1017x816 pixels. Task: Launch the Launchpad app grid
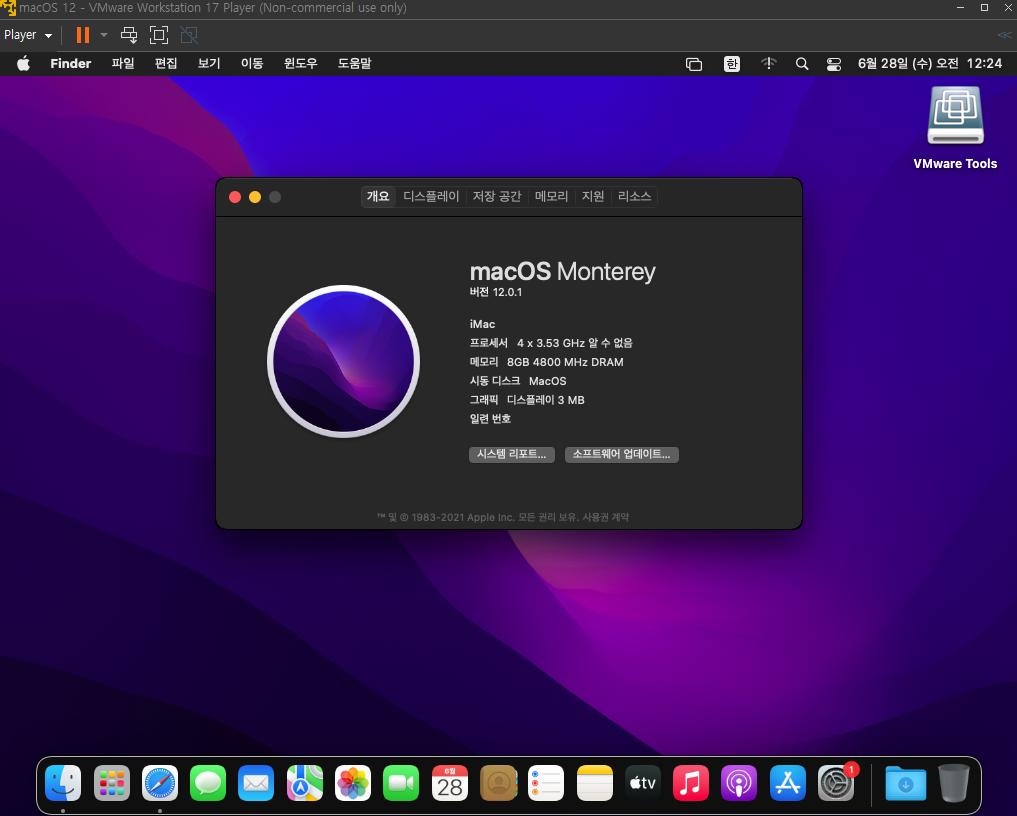click(112, 783)
